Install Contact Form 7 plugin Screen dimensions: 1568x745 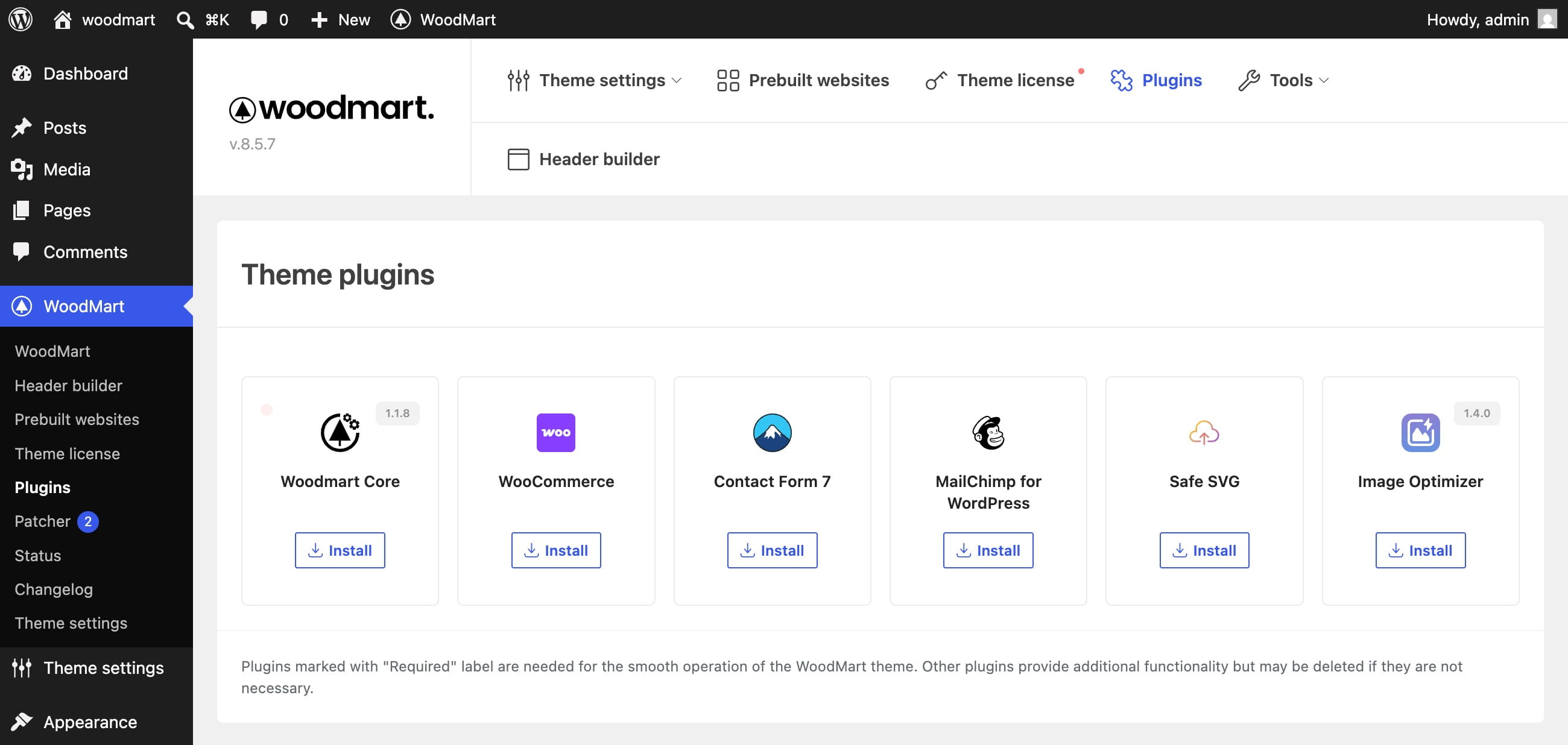point(772,550)
